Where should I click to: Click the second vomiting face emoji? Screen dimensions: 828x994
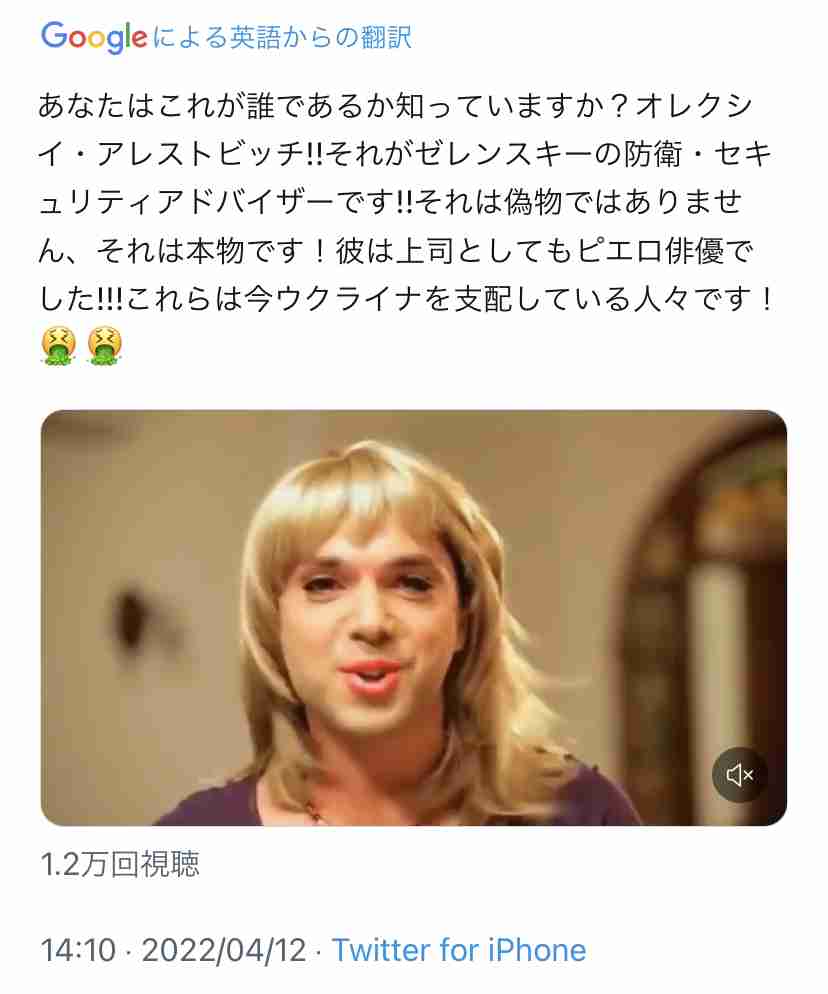(x=105, y=346)
